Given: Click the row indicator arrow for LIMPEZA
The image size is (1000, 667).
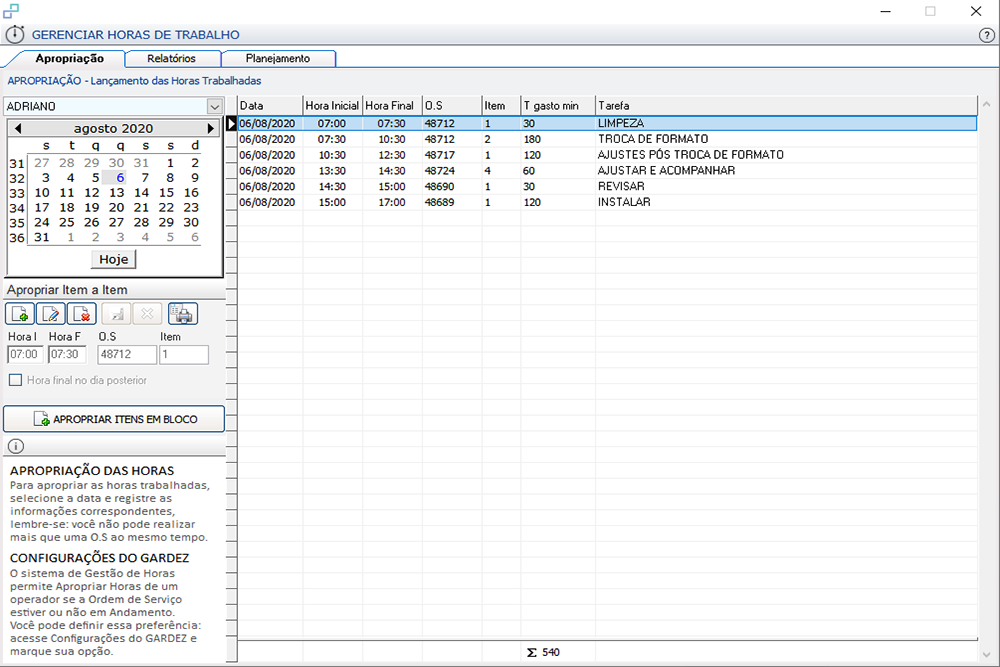Looking at the screenshot, I should (232, 124).
